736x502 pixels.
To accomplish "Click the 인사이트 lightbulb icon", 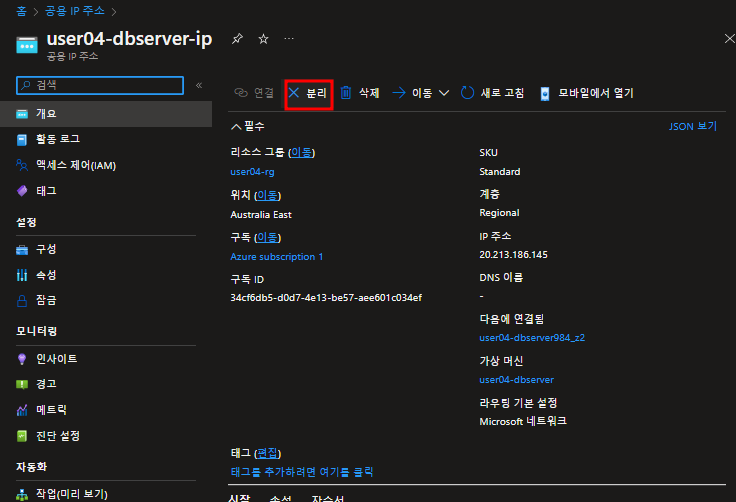I will pyautogui.click(x=22, y=359).
